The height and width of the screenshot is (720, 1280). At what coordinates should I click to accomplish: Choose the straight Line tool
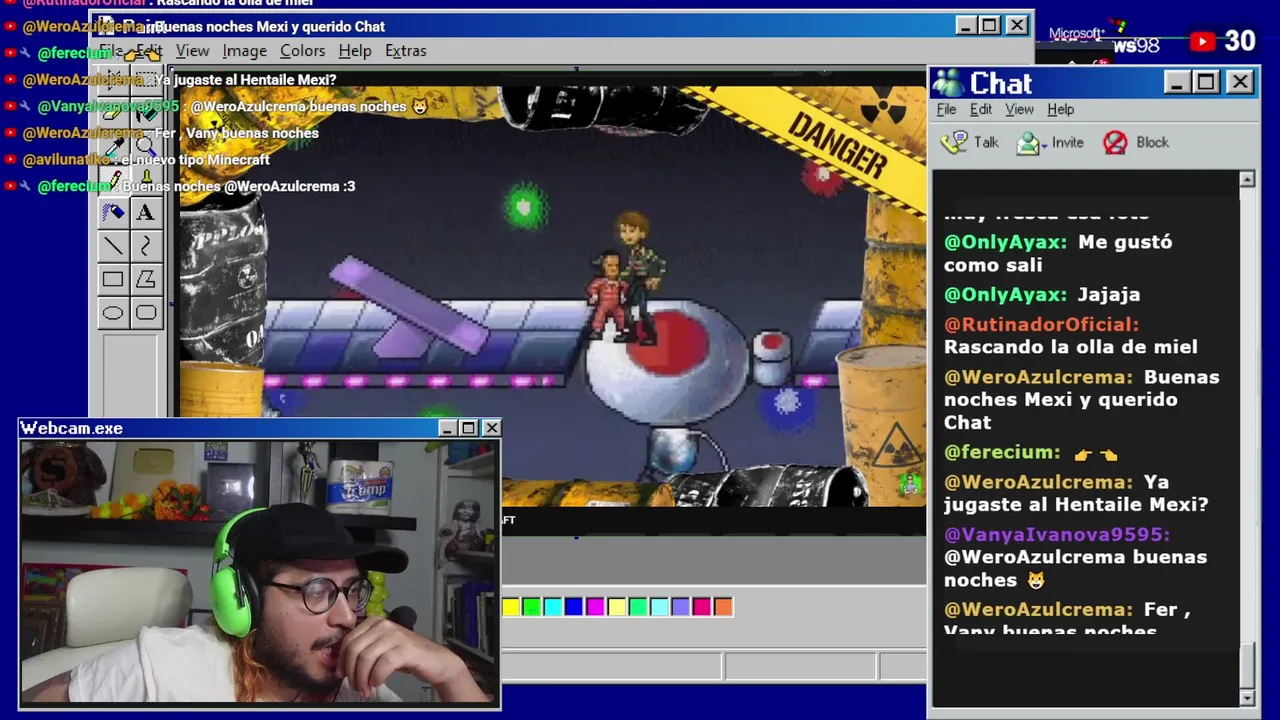pyautogui.click(x=113, y=246)
